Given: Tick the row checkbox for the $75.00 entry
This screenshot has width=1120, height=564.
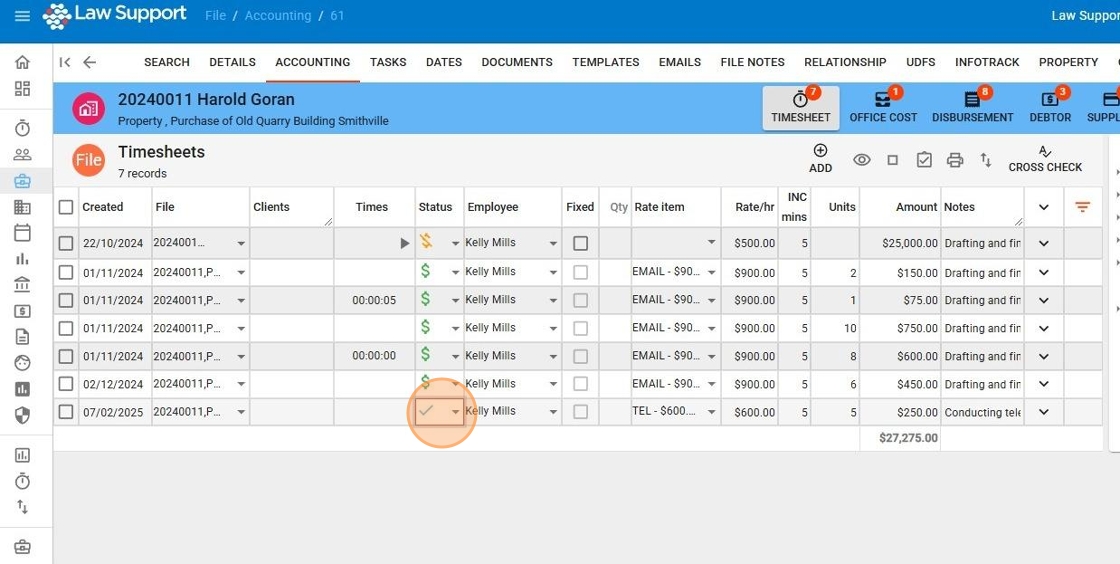Looking at the screenshot, I should coord(66,301).
